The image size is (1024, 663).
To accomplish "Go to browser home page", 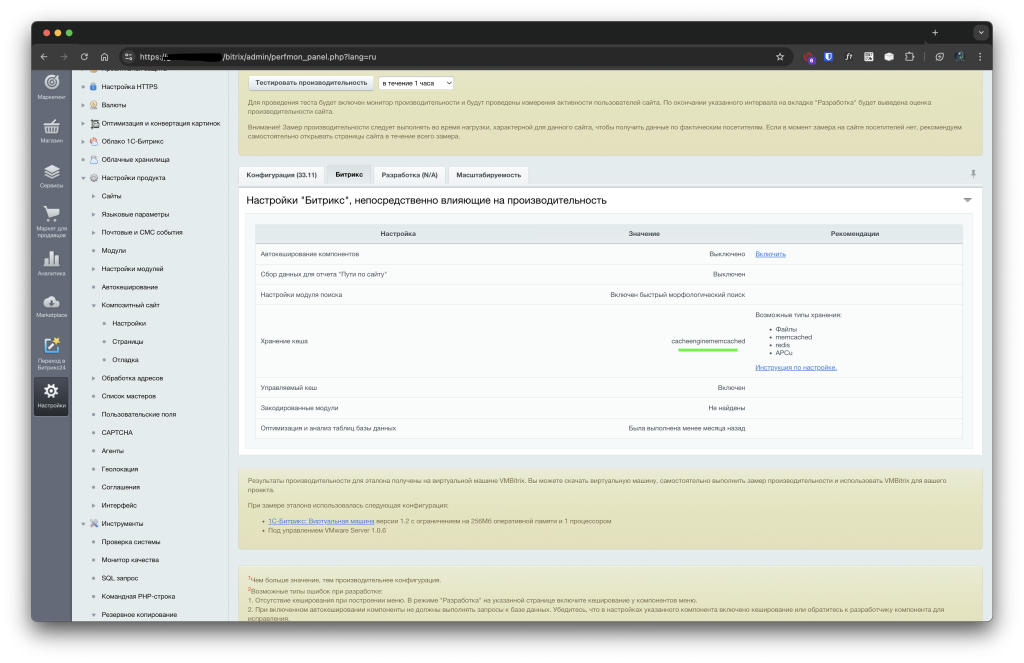I will coord(104,57).
